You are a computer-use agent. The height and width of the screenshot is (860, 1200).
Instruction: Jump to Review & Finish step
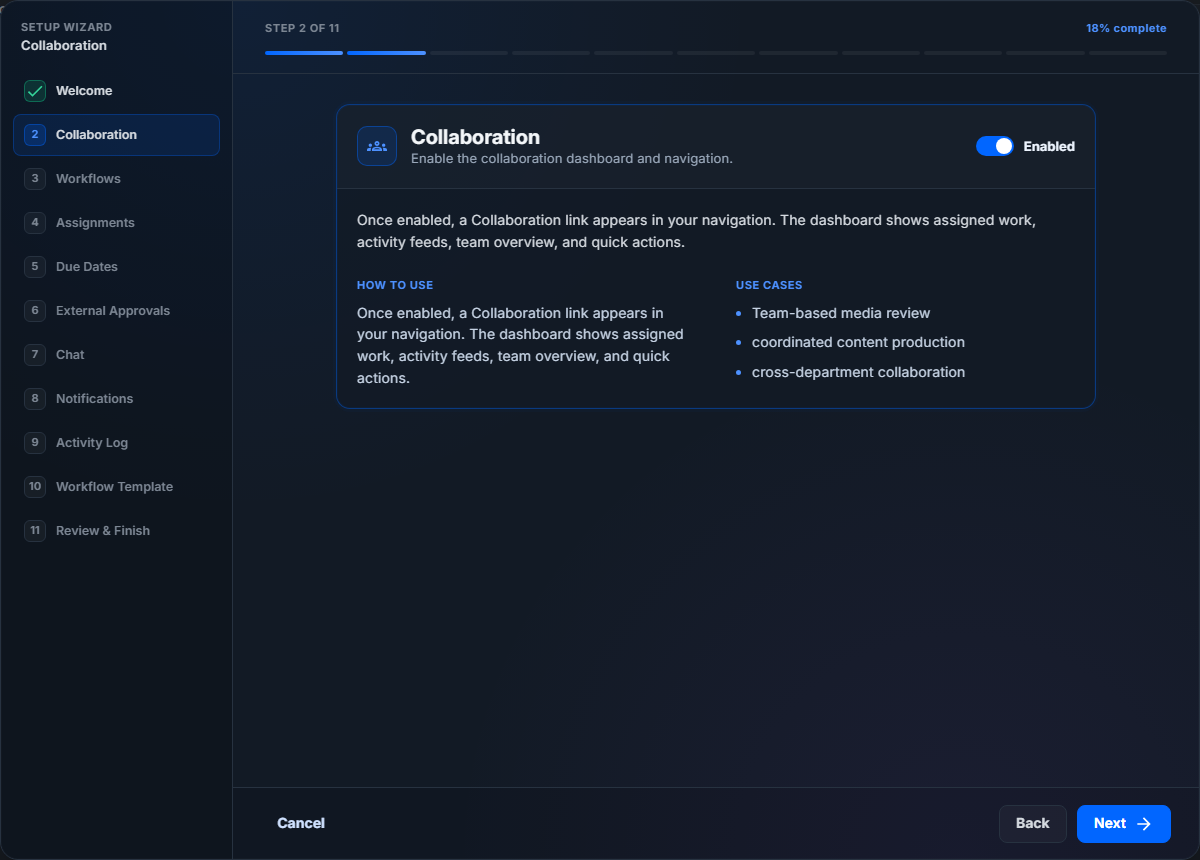pyautogui.click(x=116, y=531)
